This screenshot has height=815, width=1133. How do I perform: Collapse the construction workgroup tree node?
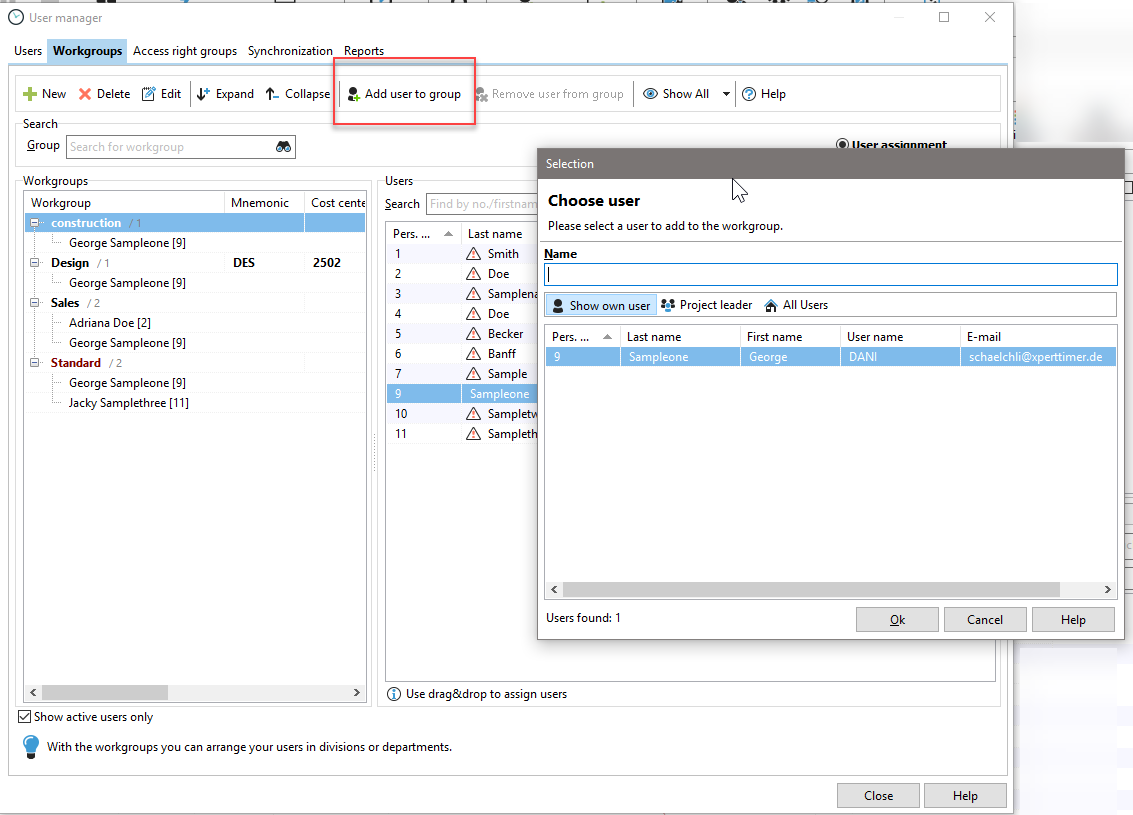(37, 223)
